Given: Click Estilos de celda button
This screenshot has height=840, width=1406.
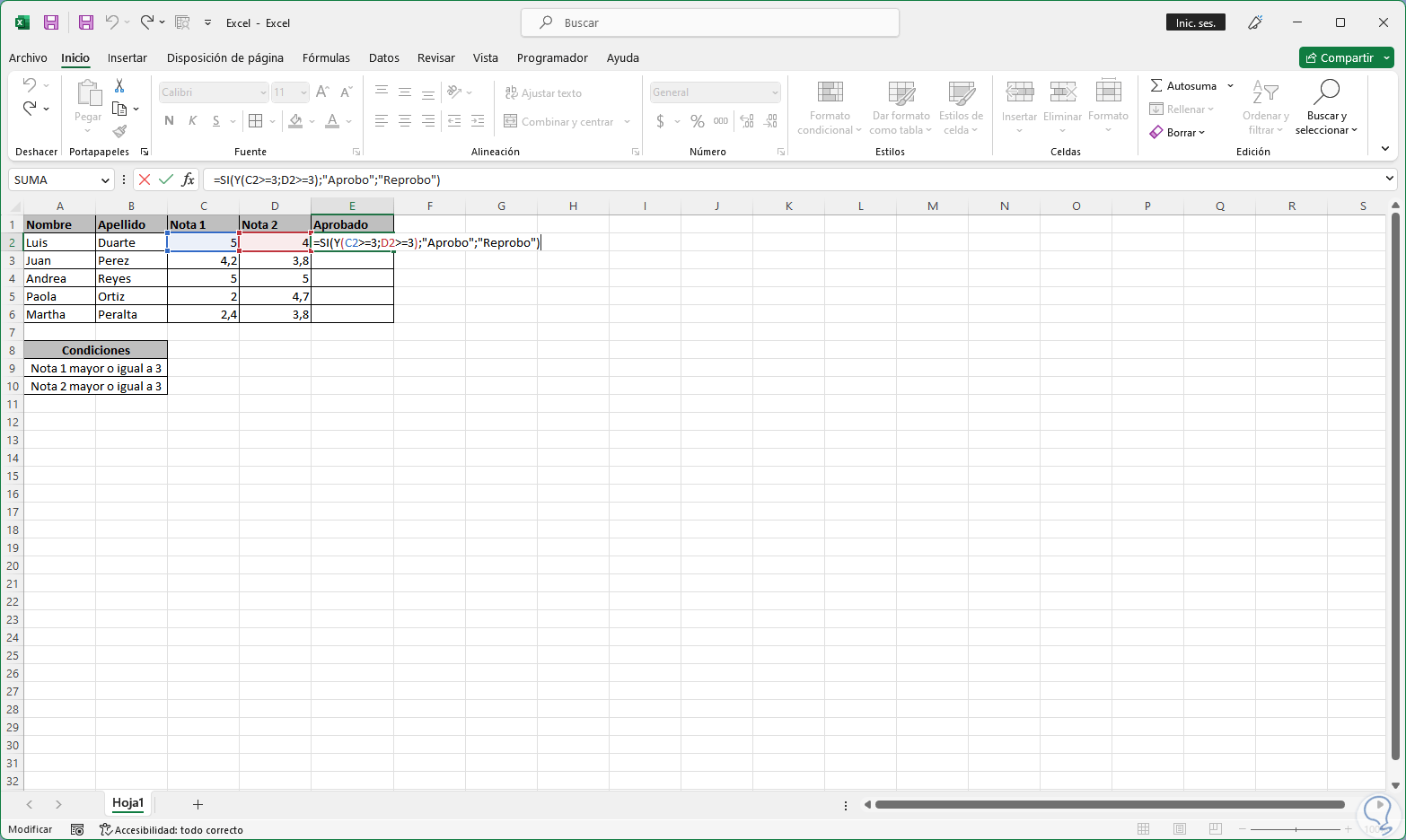Looking at the screenshot, I should [961, 107].
